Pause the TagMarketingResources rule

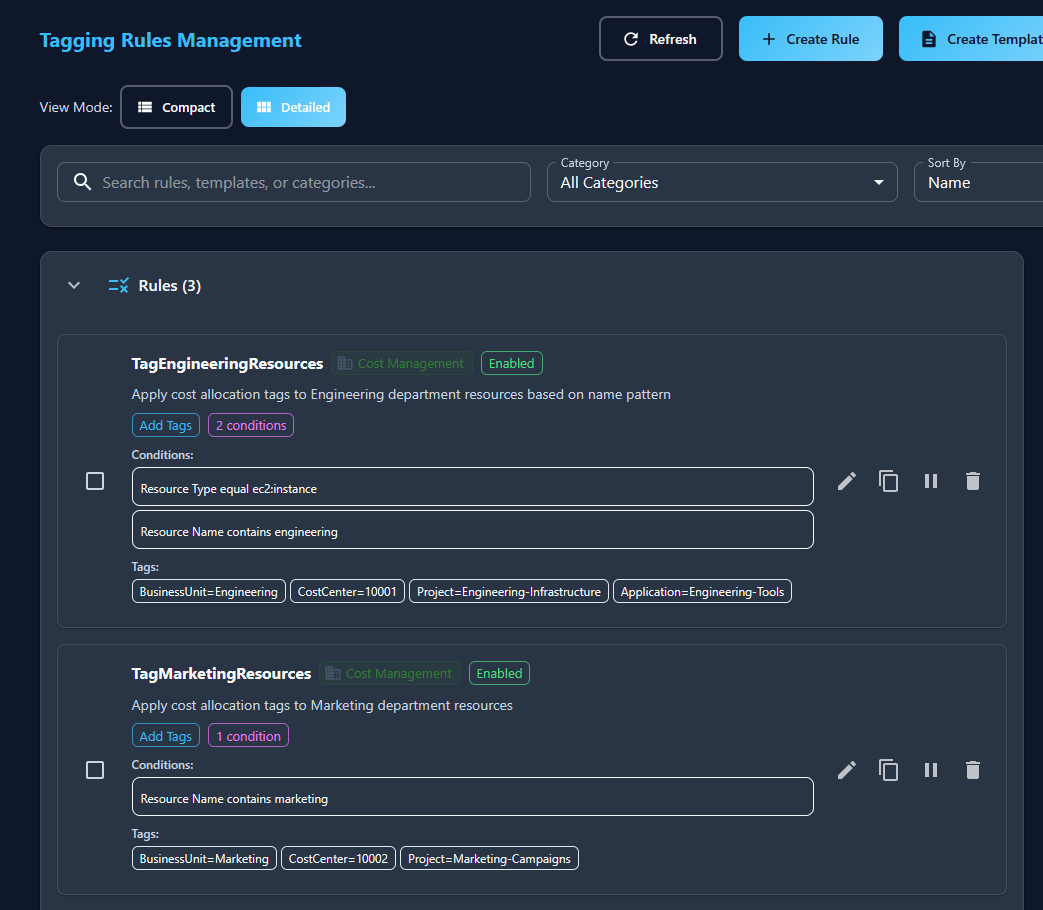click(x=930, y=770)
